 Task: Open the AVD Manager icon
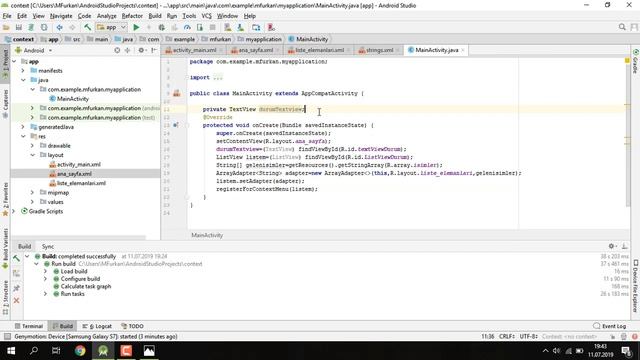pyautogui.click(x=228, y=27)
